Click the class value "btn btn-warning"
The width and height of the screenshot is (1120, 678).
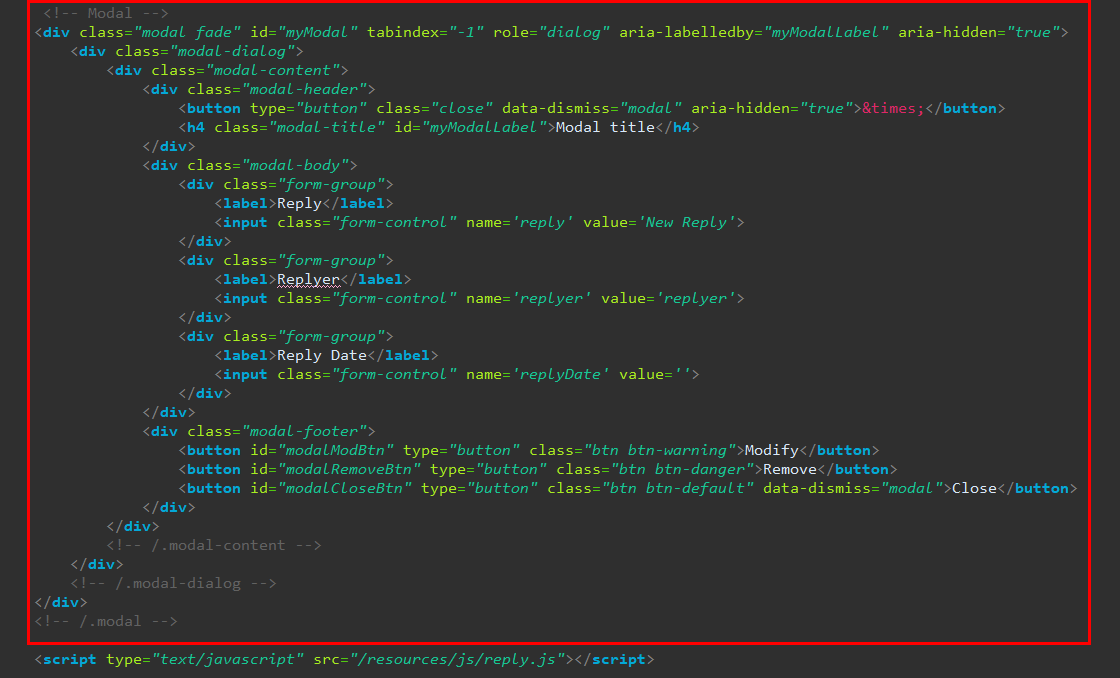pos(659,451)
